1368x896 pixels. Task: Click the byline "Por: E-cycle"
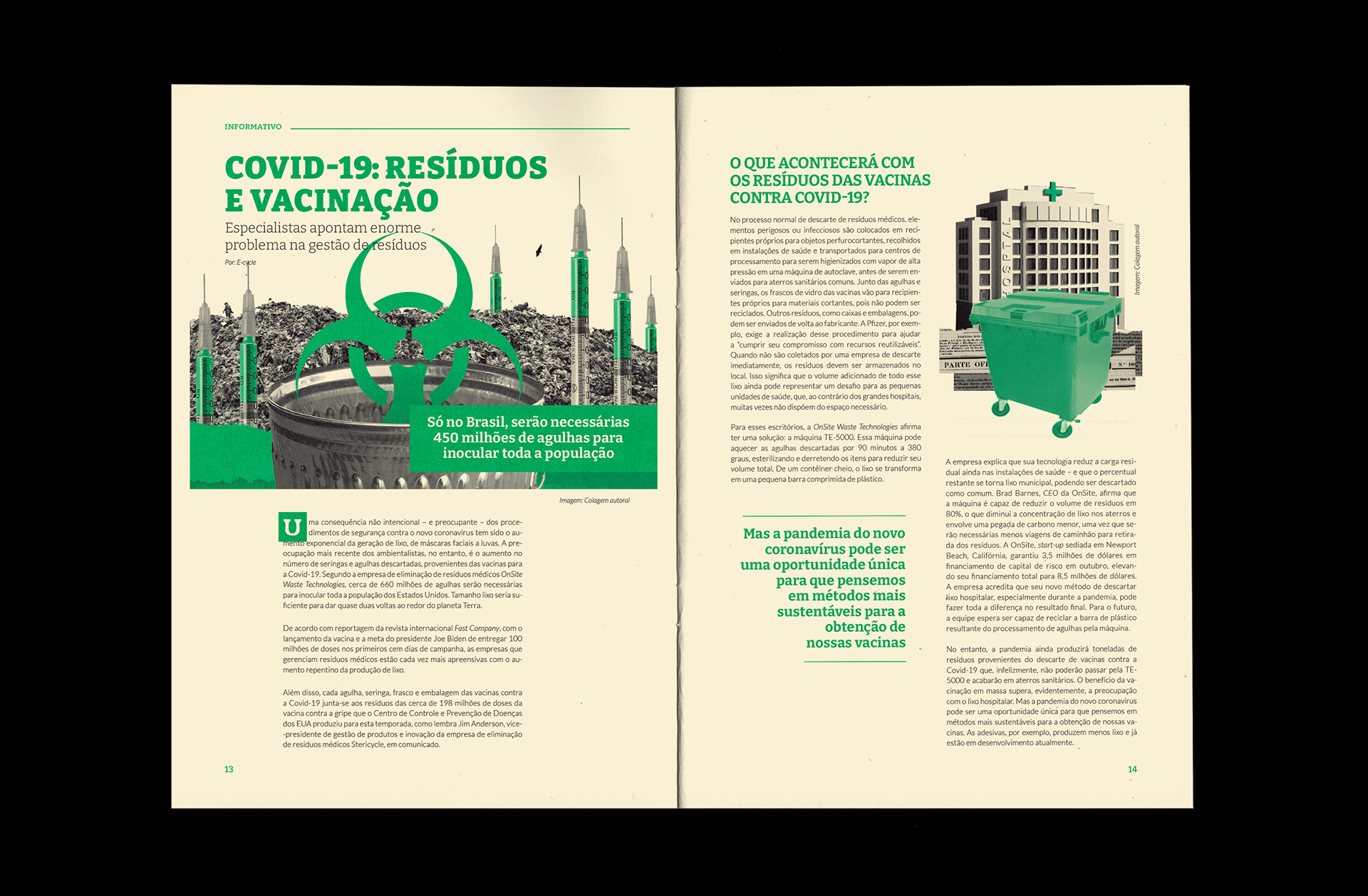(x=240, y=262)
